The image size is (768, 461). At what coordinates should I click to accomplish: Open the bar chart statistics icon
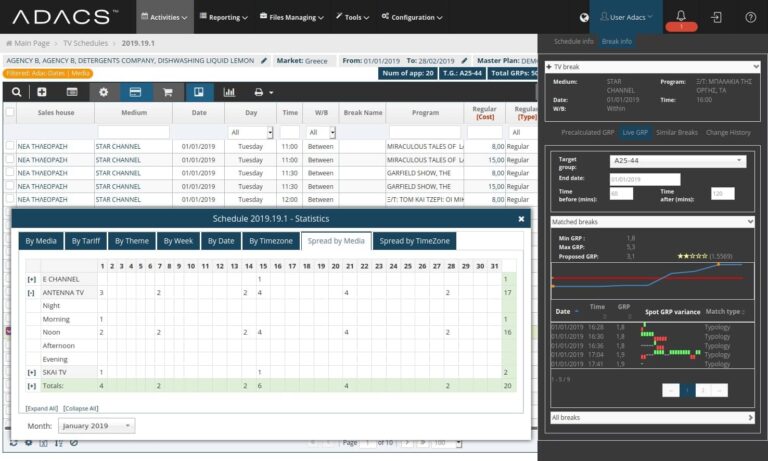(229, 92)
